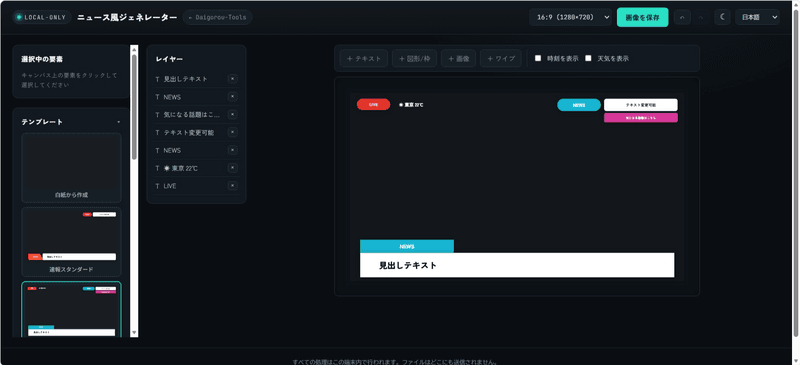
Task: Delete the LIVE layer
Action: 233,186
